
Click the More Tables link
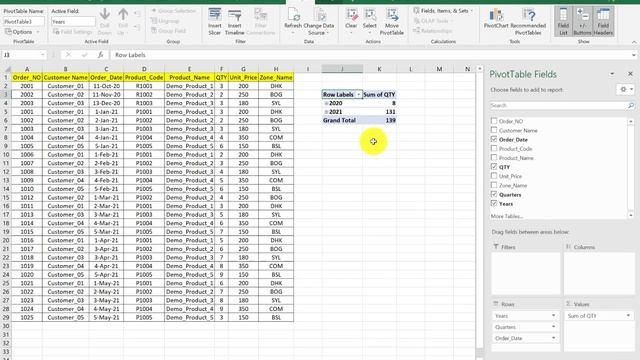coord(507,216)
